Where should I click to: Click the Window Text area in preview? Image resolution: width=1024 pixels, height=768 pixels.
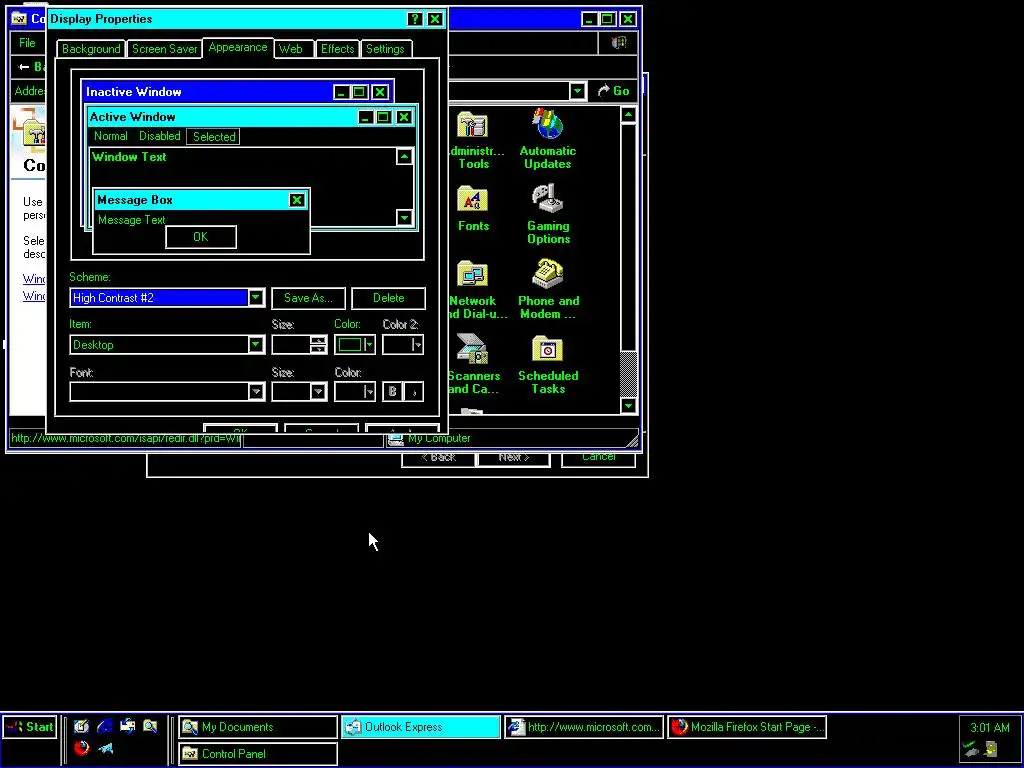[129, 157]
